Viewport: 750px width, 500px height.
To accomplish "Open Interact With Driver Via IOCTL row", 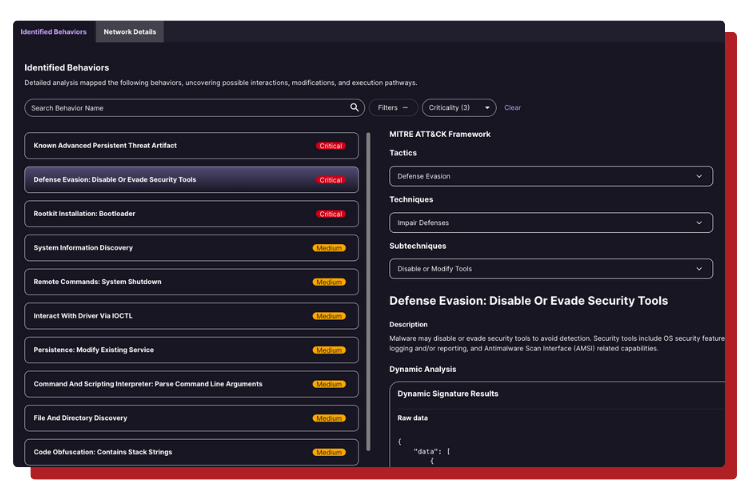I will (x=191, y=316).
